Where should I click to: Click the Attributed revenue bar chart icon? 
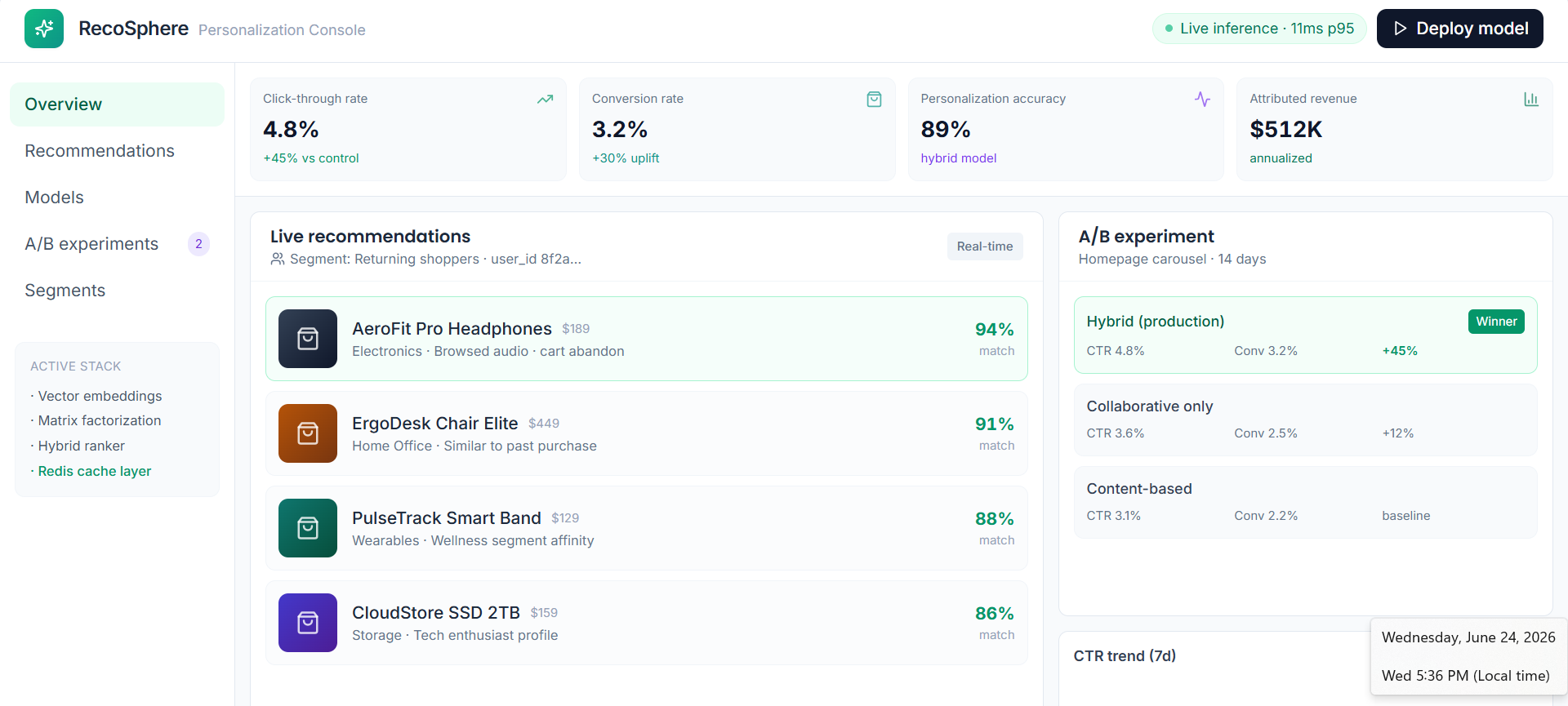tap(1531, 100)
